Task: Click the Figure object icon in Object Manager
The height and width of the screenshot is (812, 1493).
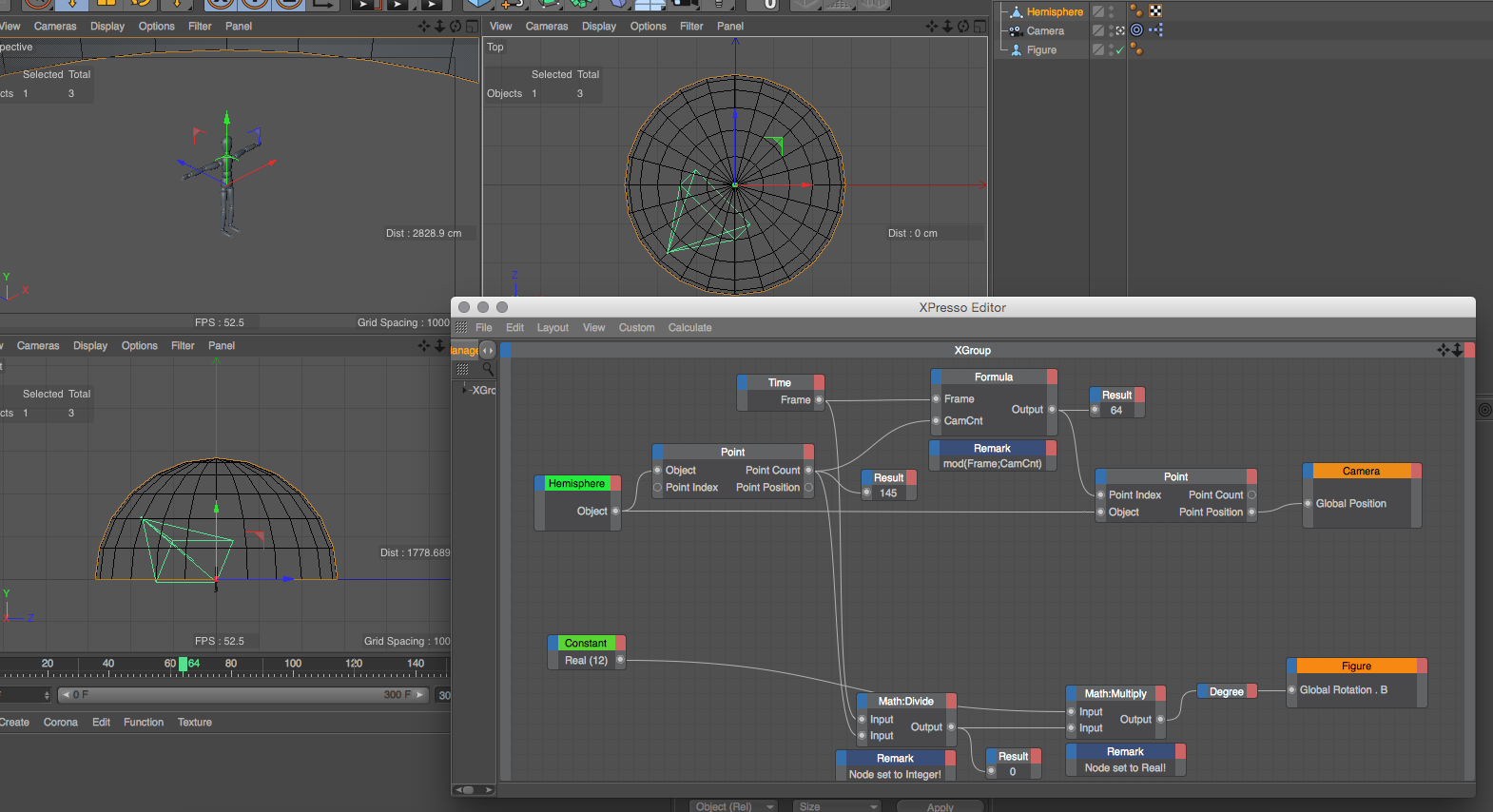Action: 1016,49
